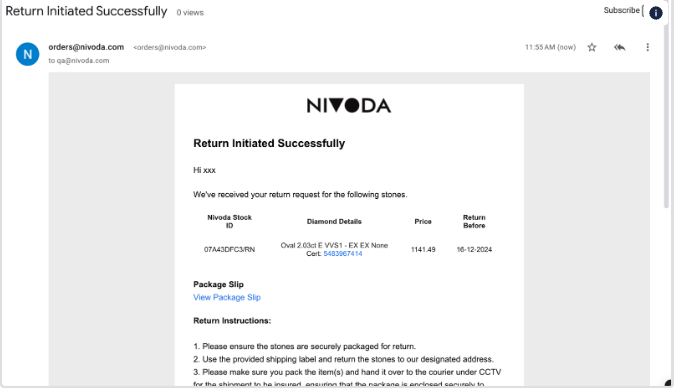Open the three-dot more options menu
Viewport: 677px width, 390px height.
pyautogui.click(x=647, y=47)
